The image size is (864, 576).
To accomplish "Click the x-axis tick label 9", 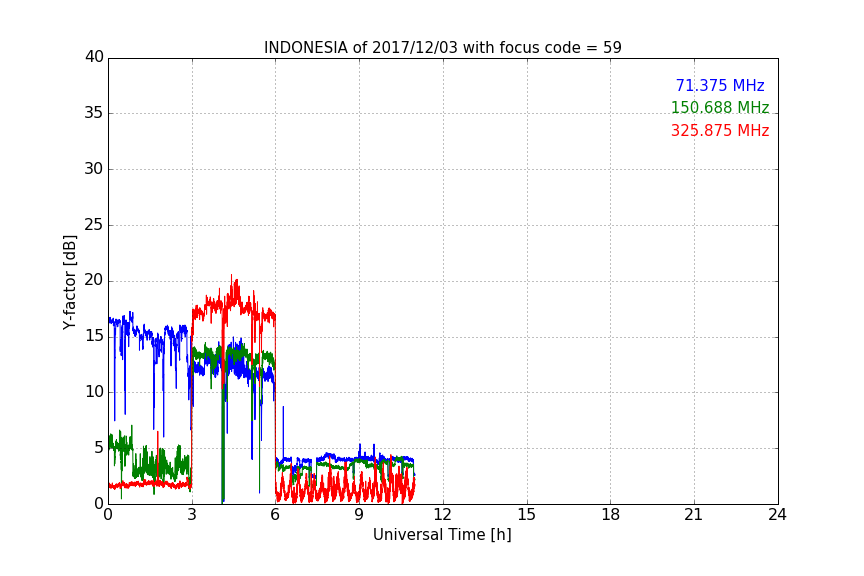I will tap(359, 515).
